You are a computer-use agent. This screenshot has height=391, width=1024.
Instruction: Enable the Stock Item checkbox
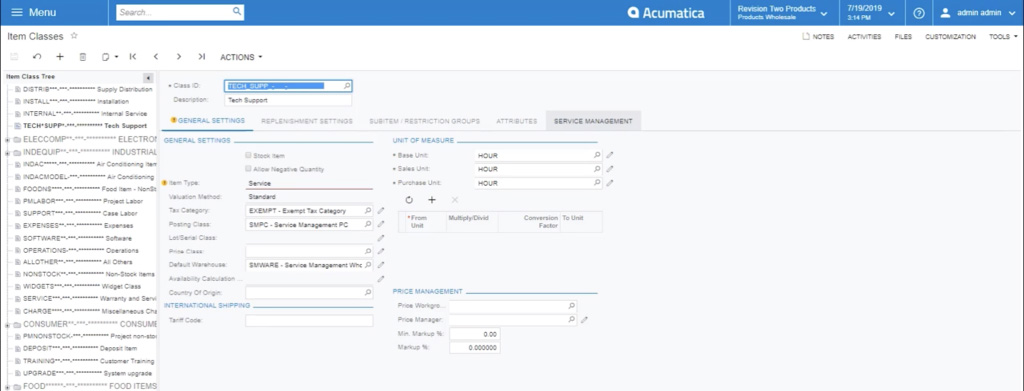pyautogui.click(x=248, y=155)
